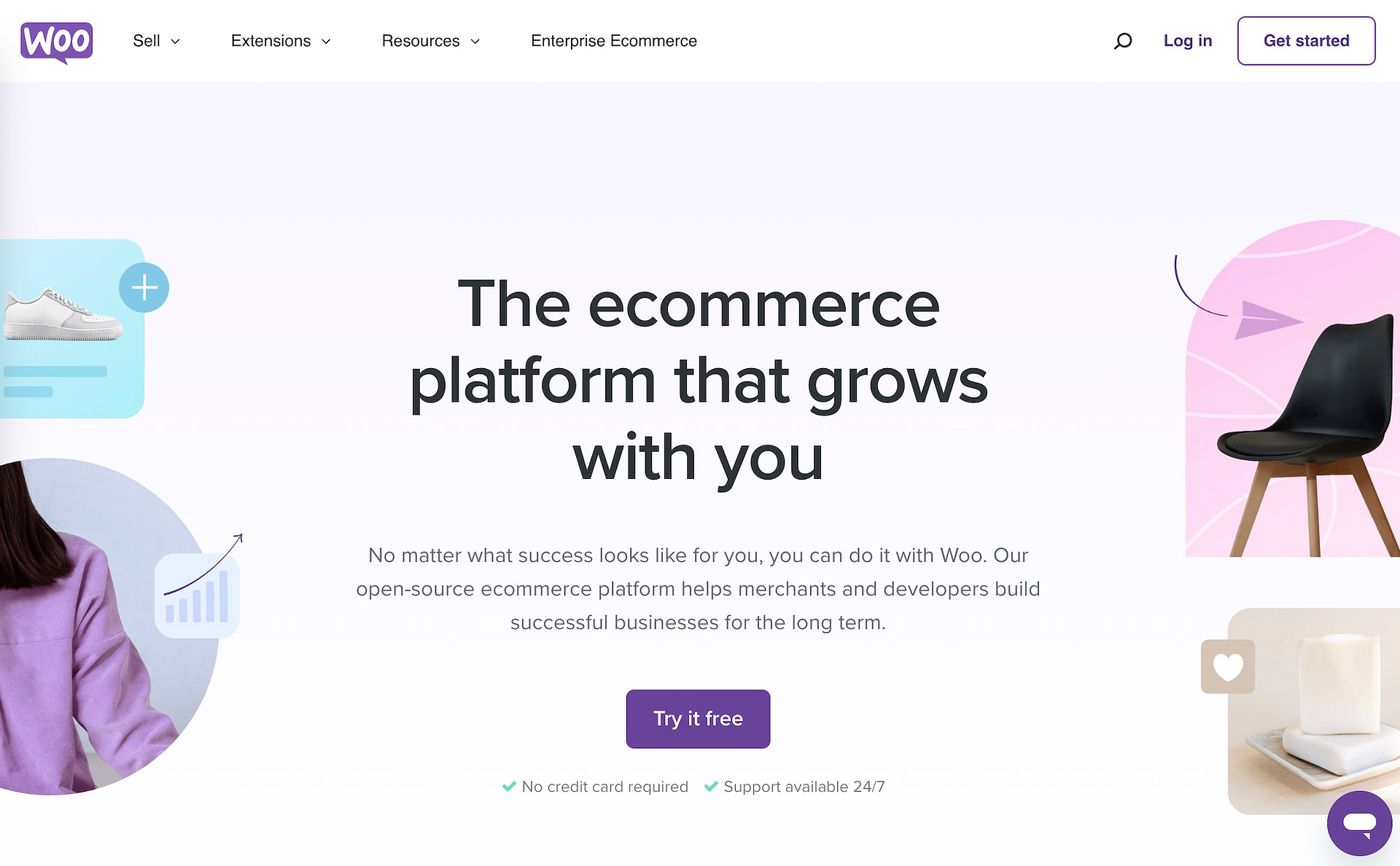Expand the Sell dropdown menu
The image size is (1400, 866).
click(157, 41)
